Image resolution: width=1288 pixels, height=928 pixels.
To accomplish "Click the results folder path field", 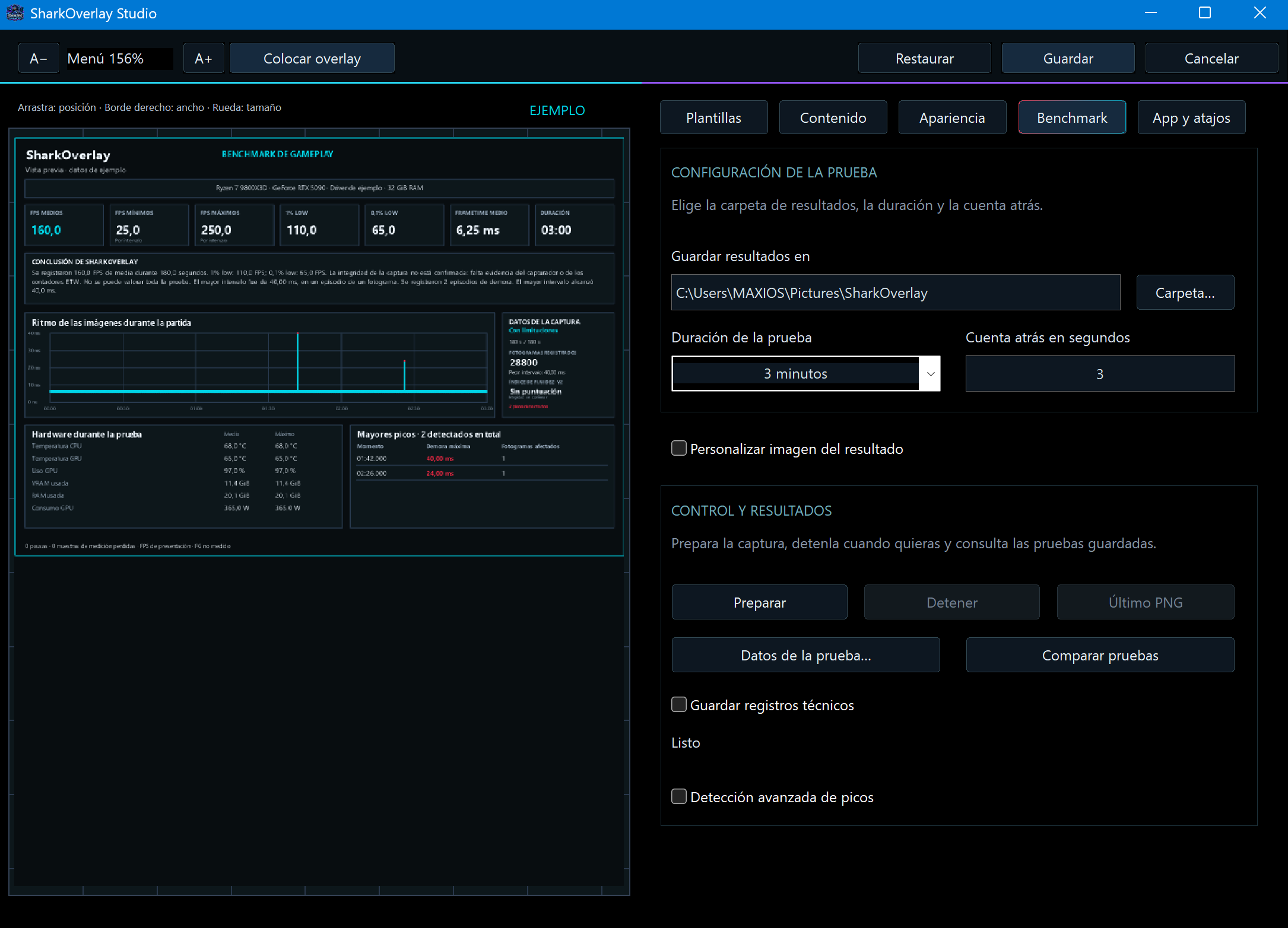I will (x=896, y=293).
